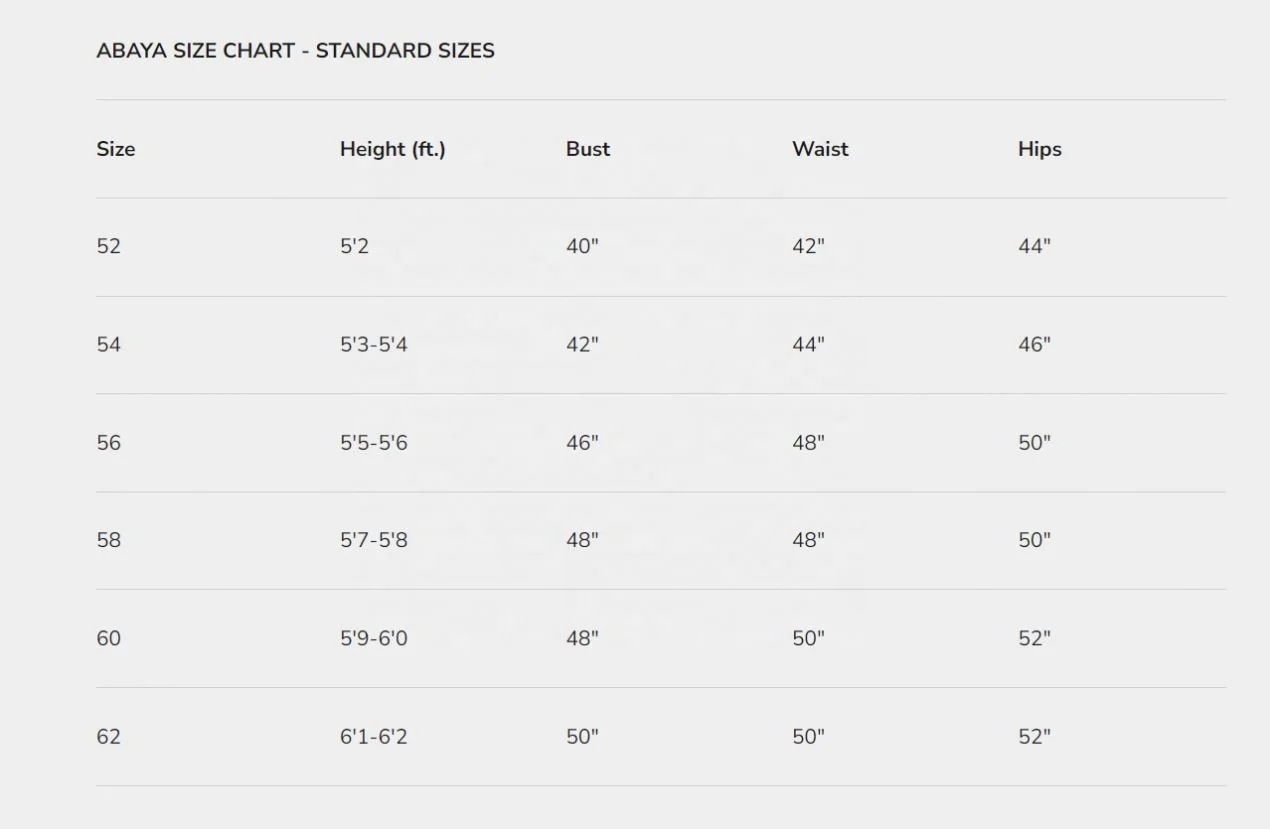
Task: Click size 60 in the chart
Action: [x=108, y=639]
